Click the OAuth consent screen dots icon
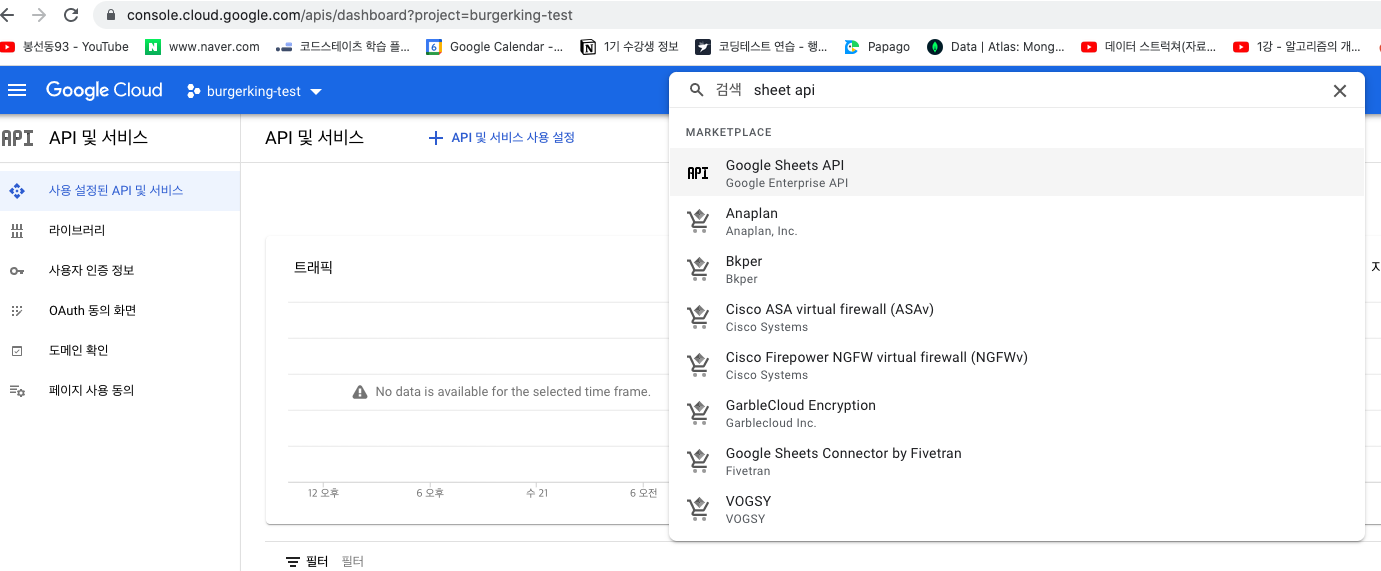The width and height of the screenshot is (1381, 571). 17,311
